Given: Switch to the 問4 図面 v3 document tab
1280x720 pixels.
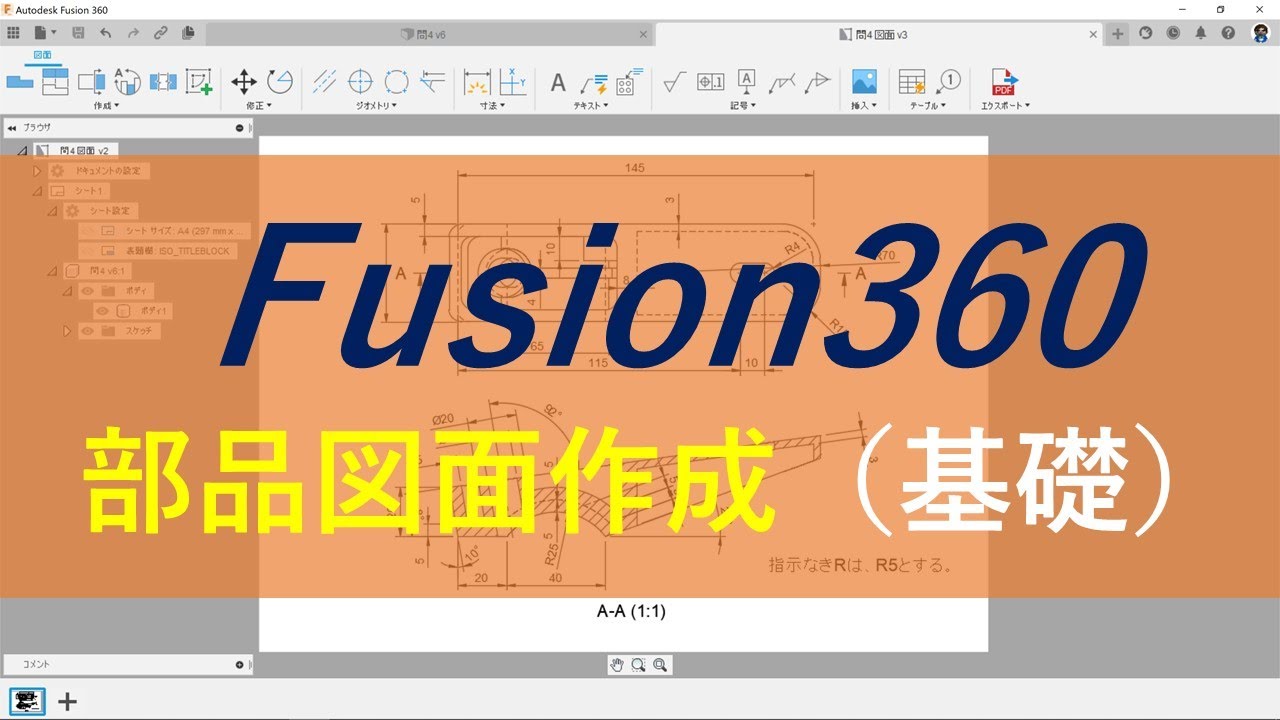Looking at the screenshot, I should coord(880,34).
